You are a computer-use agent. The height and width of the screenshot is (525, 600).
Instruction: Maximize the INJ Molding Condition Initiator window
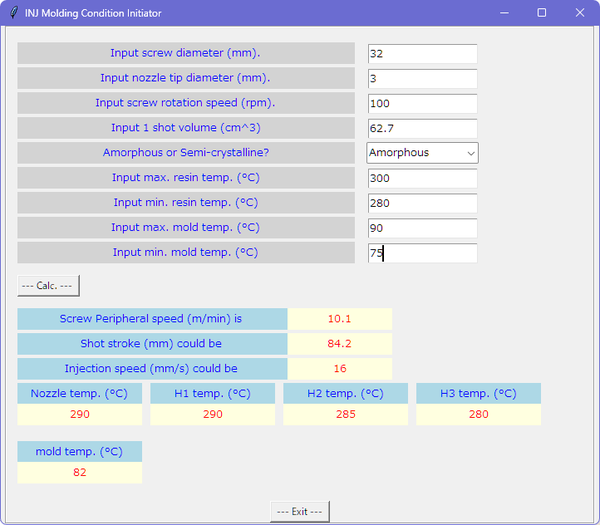(x=541, y=13)
